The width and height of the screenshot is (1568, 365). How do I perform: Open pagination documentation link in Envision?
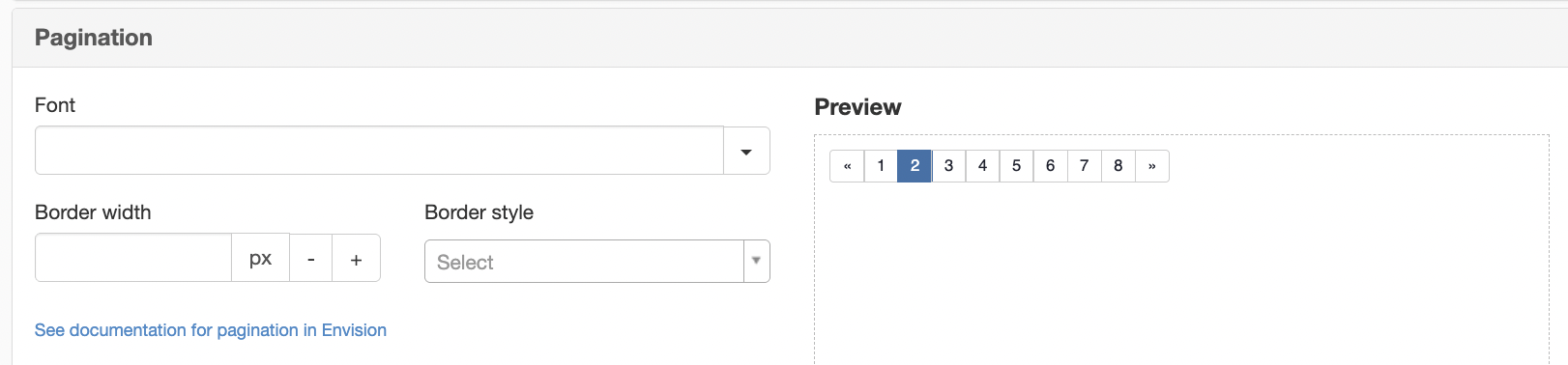pos(211,330)
